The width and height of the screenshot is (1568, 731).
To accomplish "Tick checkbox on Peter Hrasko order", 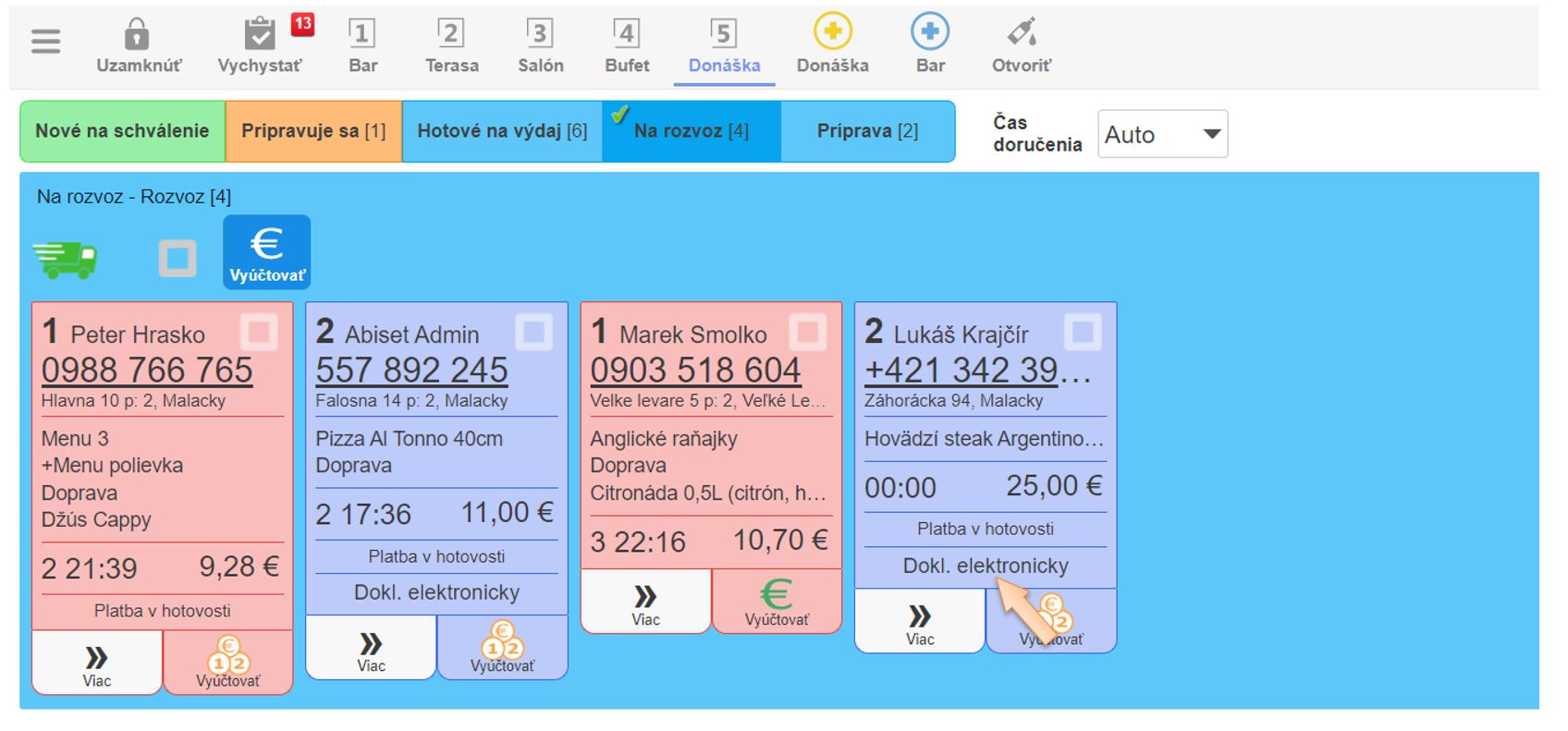I will coord(259,332).
